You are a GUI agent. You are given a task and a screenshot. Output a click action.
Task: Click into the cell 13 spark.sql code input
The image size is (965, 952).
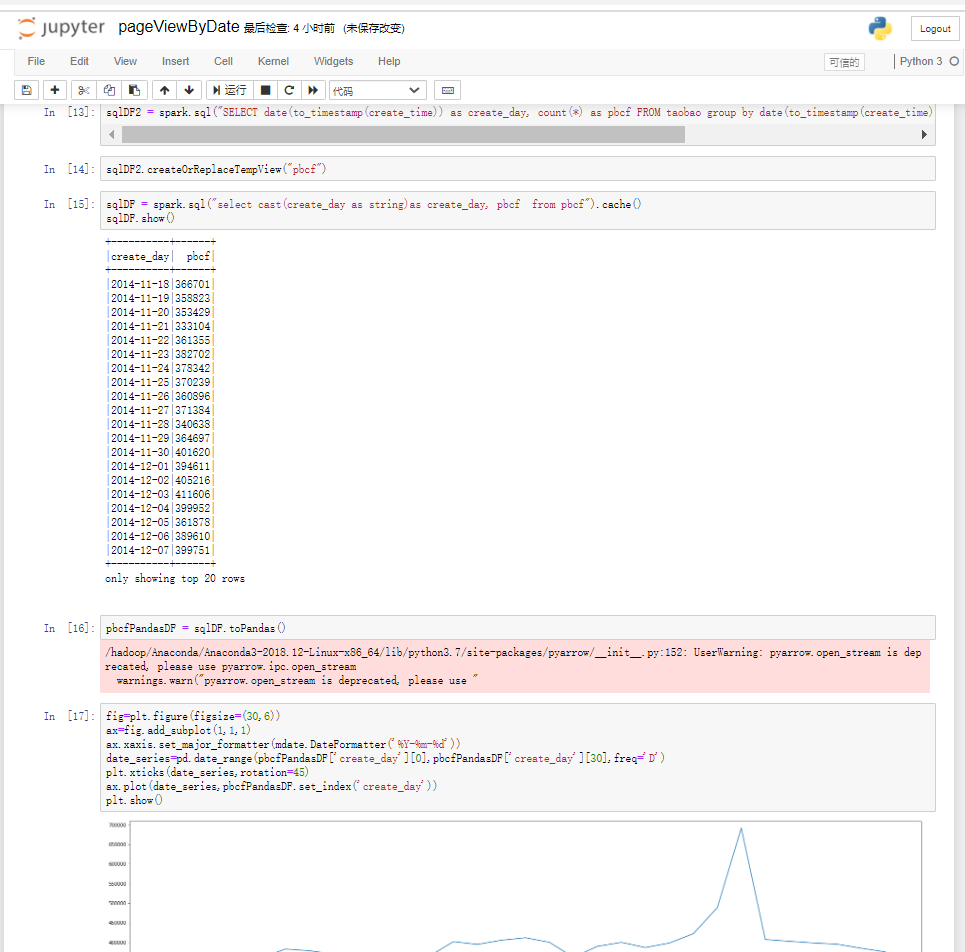[518, 113]
